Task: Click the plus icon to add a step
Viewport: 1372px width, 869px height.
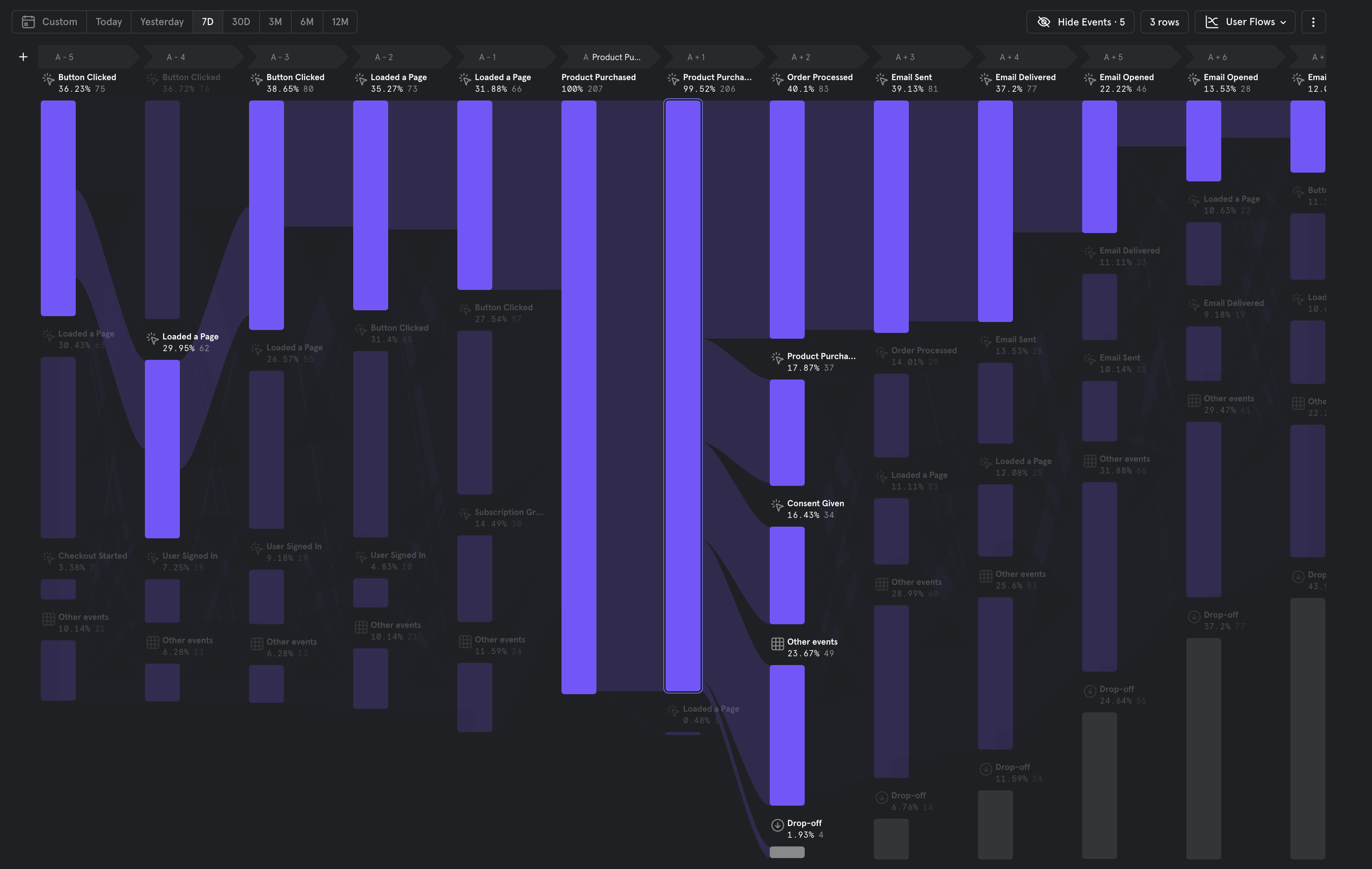Action: click(23, 57)
